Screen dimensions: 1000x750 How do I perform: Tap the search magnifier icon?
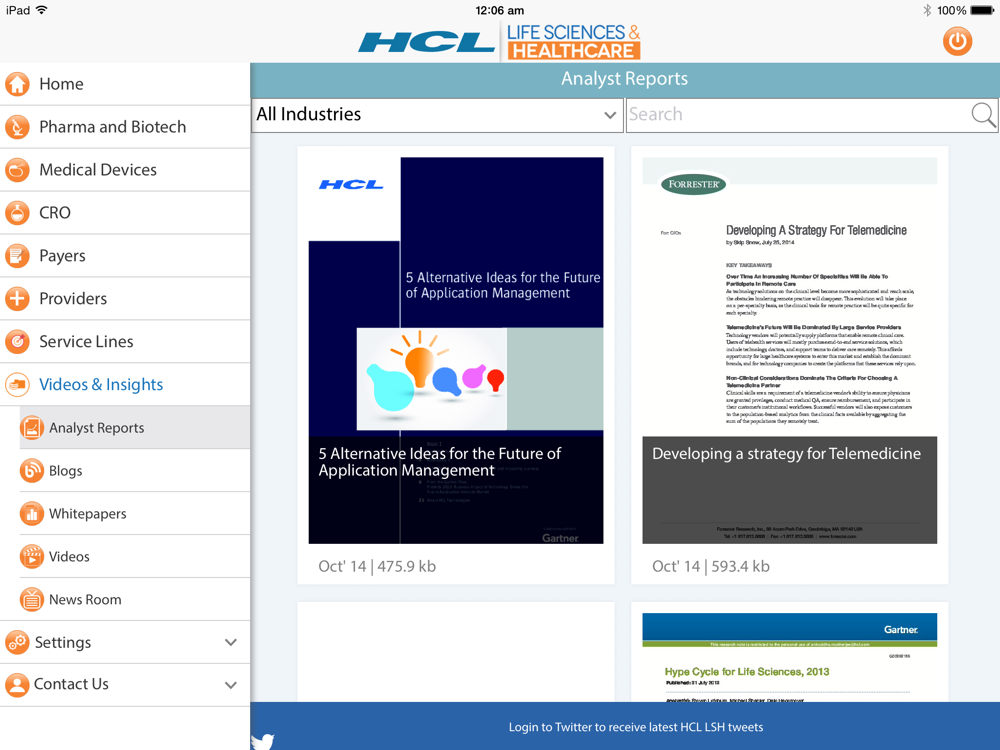click(x=983, y=115)
